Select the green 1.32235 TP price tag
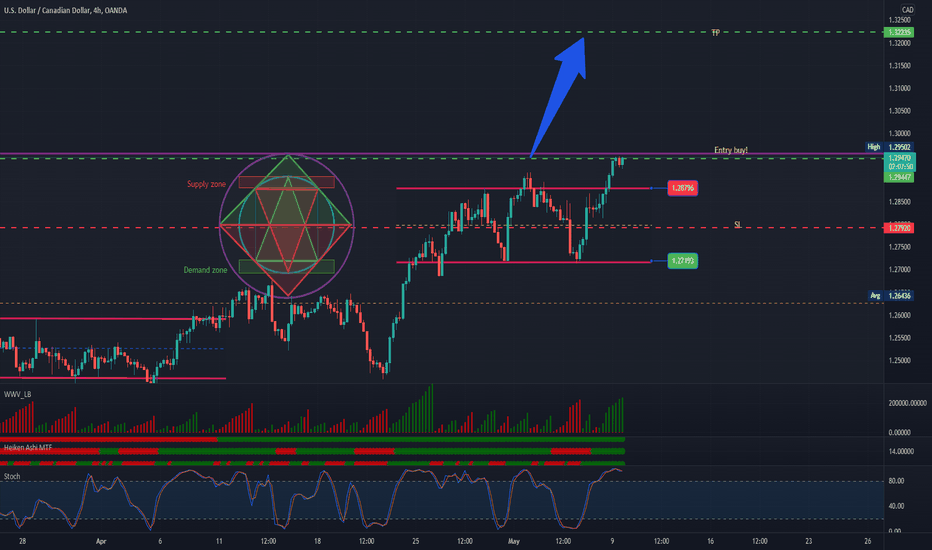Image resolution: width=932 pixels, height=550 pixels. pyautogui.click(x=899, y=32)
